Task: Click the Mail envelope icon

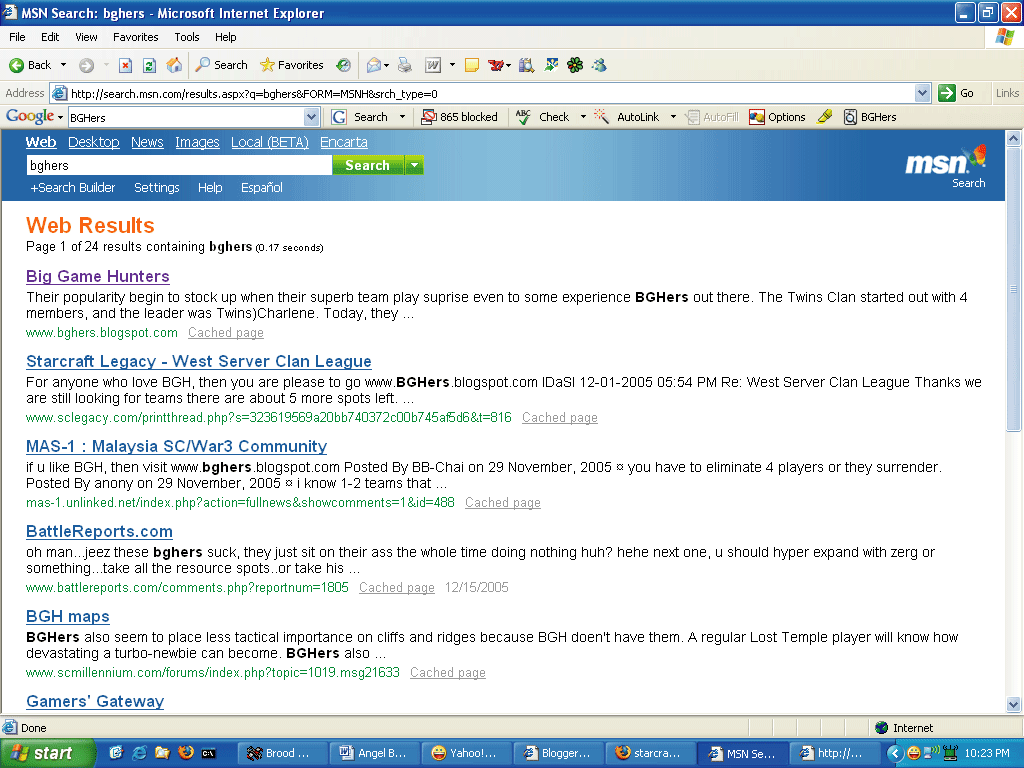Action: [x=374, y=65]
